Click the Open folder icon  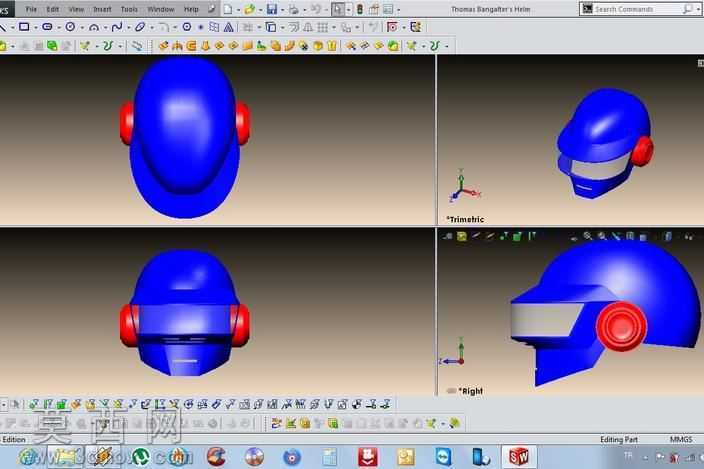click(x=250, y=9)
